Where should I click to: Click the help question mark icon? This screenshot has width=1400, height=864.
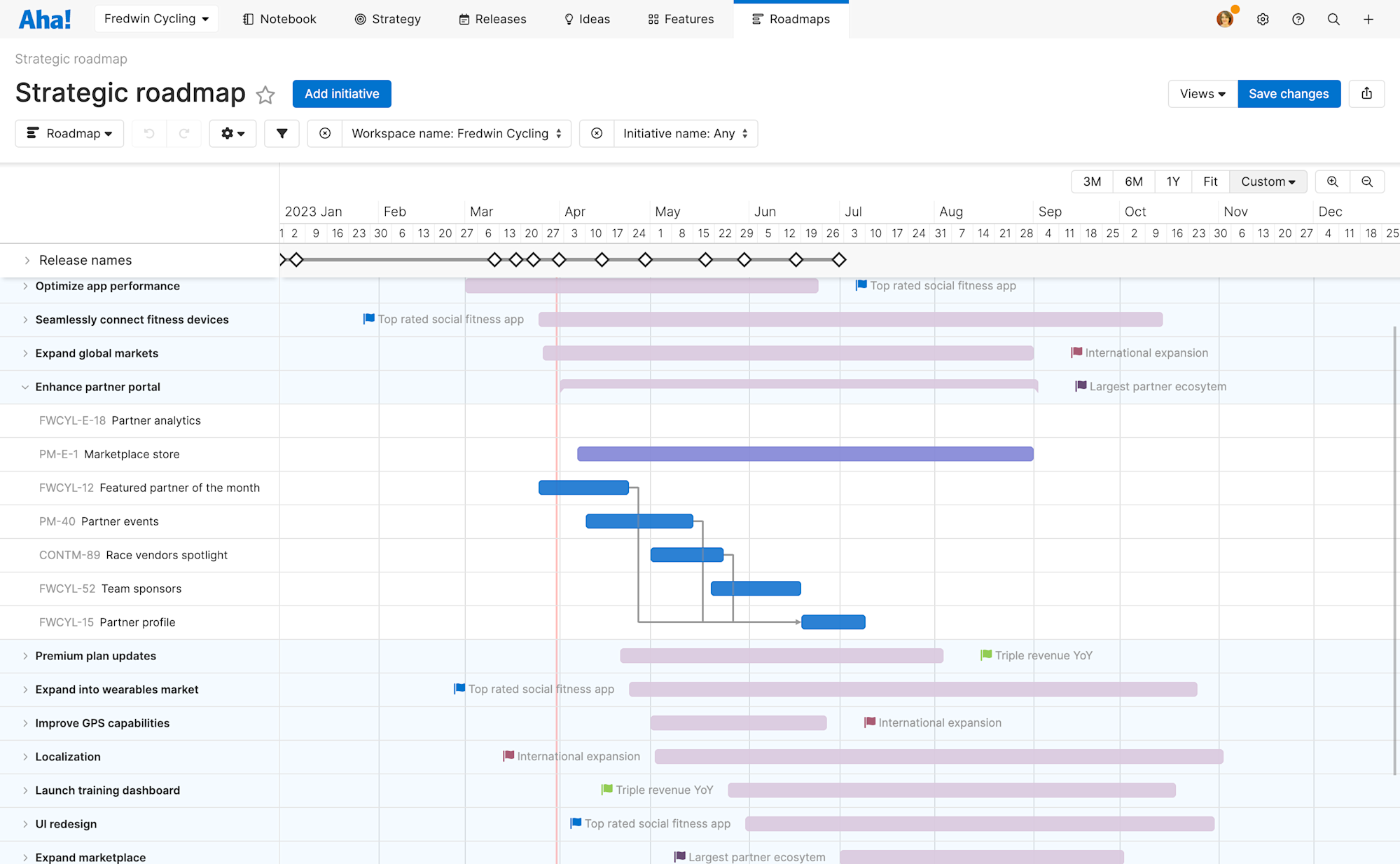(x=1298, y=19)
